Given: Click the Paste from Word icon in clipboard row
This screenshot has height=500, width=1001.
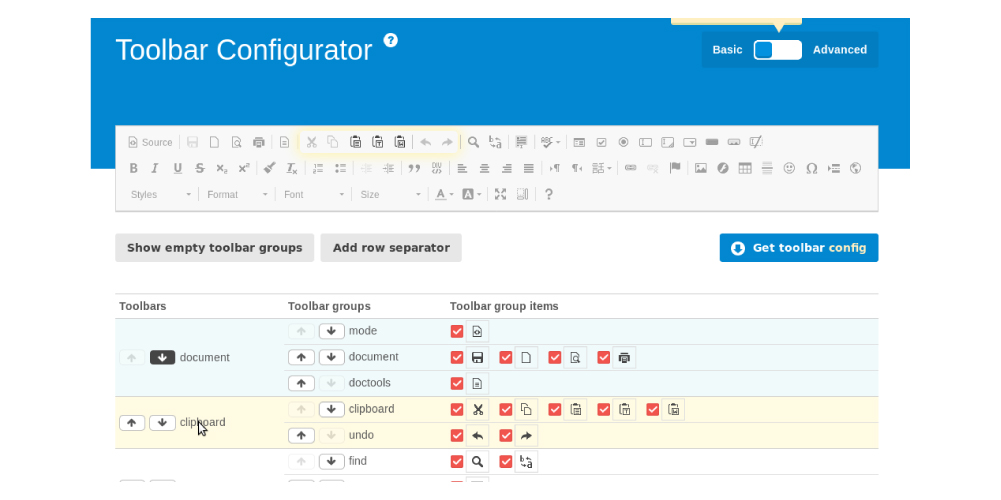Looking at the screenshot, I should tap(674, 409).
